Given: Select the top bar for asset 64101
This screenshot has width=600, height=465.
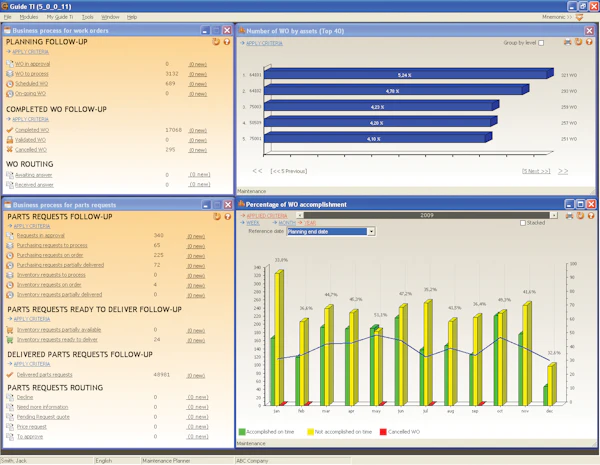Looking at the screenshot, I should [408, 74].
